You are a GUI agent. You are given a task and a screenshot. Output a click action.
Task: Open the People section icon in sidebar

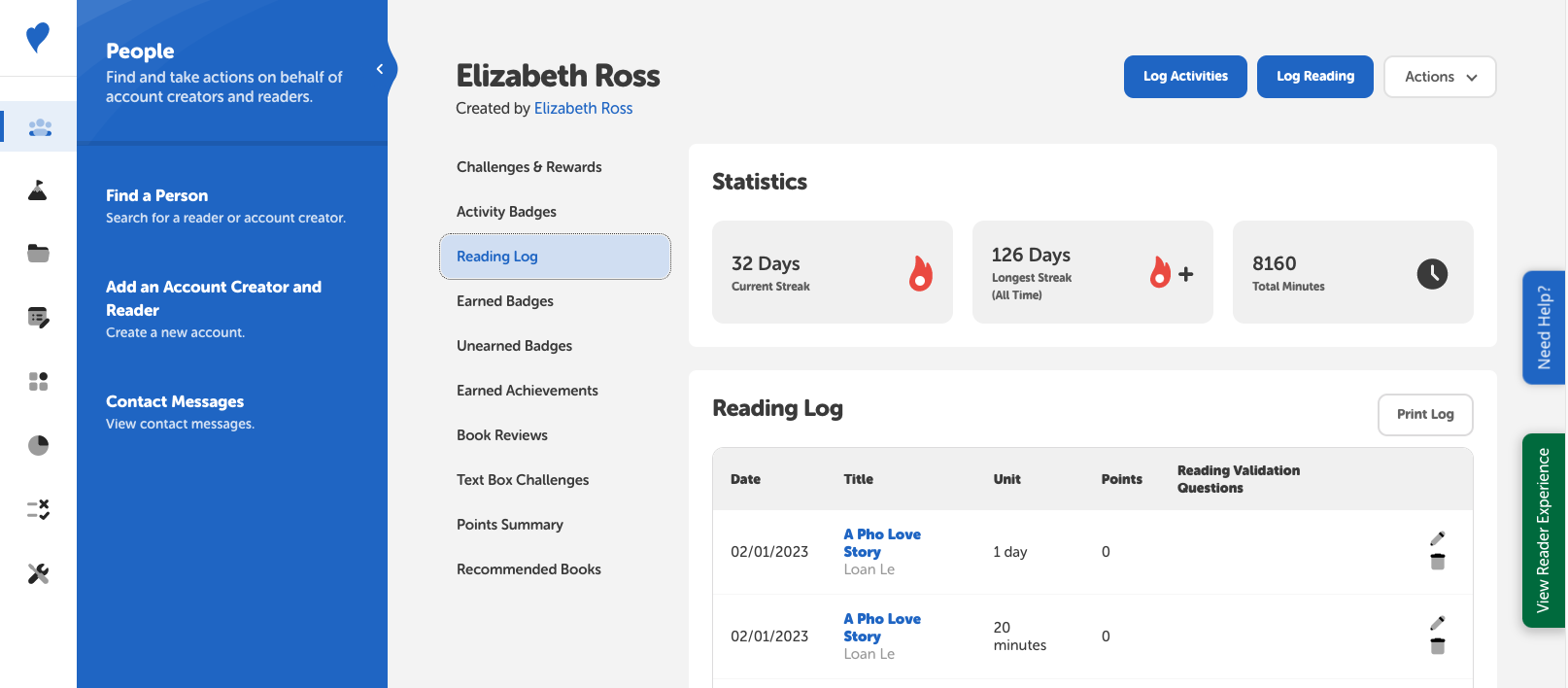[x=39, y=126]
